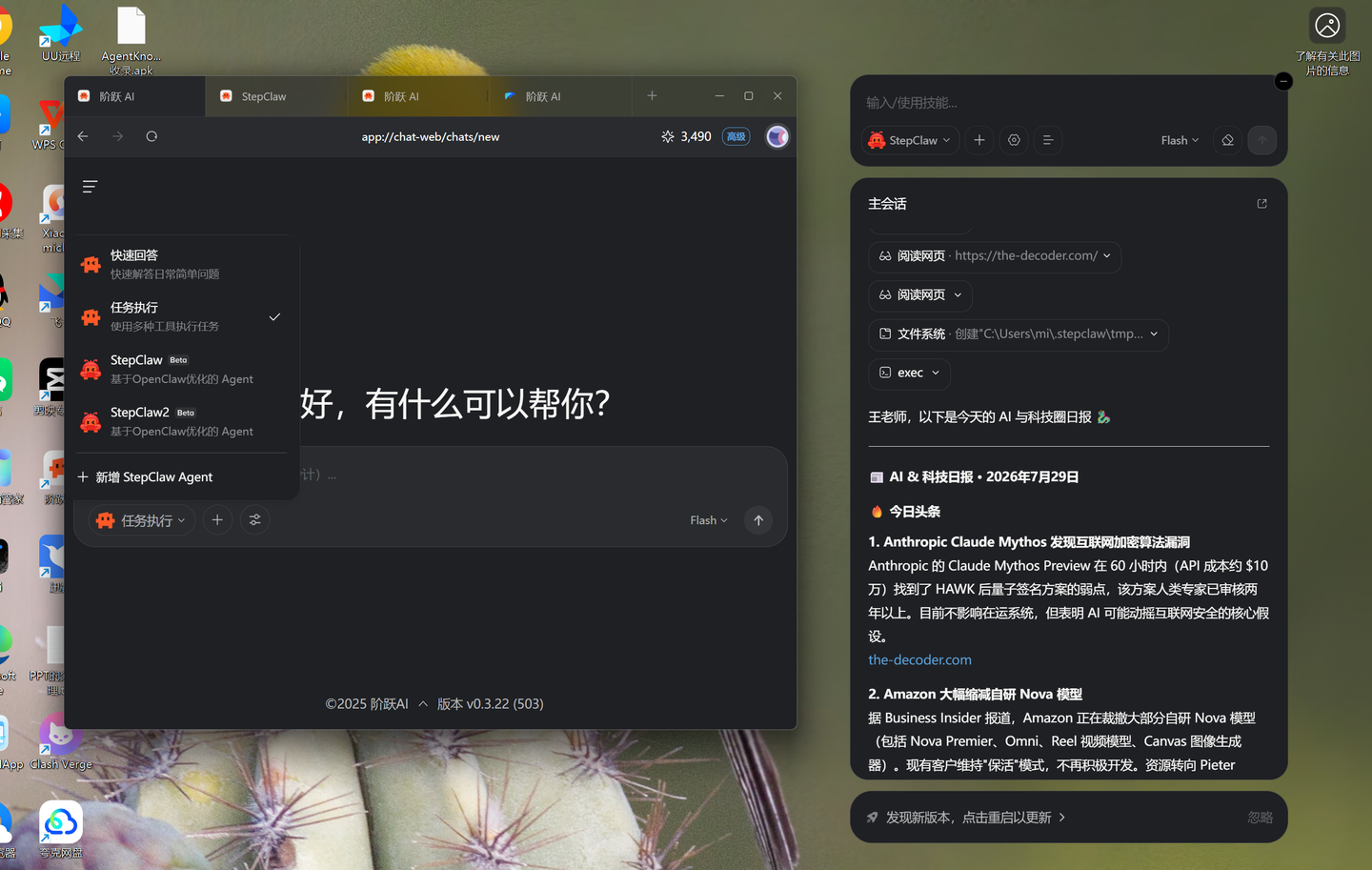Expand the exec step
Viewport: 1372px width, 870px height.
[910, 373]
